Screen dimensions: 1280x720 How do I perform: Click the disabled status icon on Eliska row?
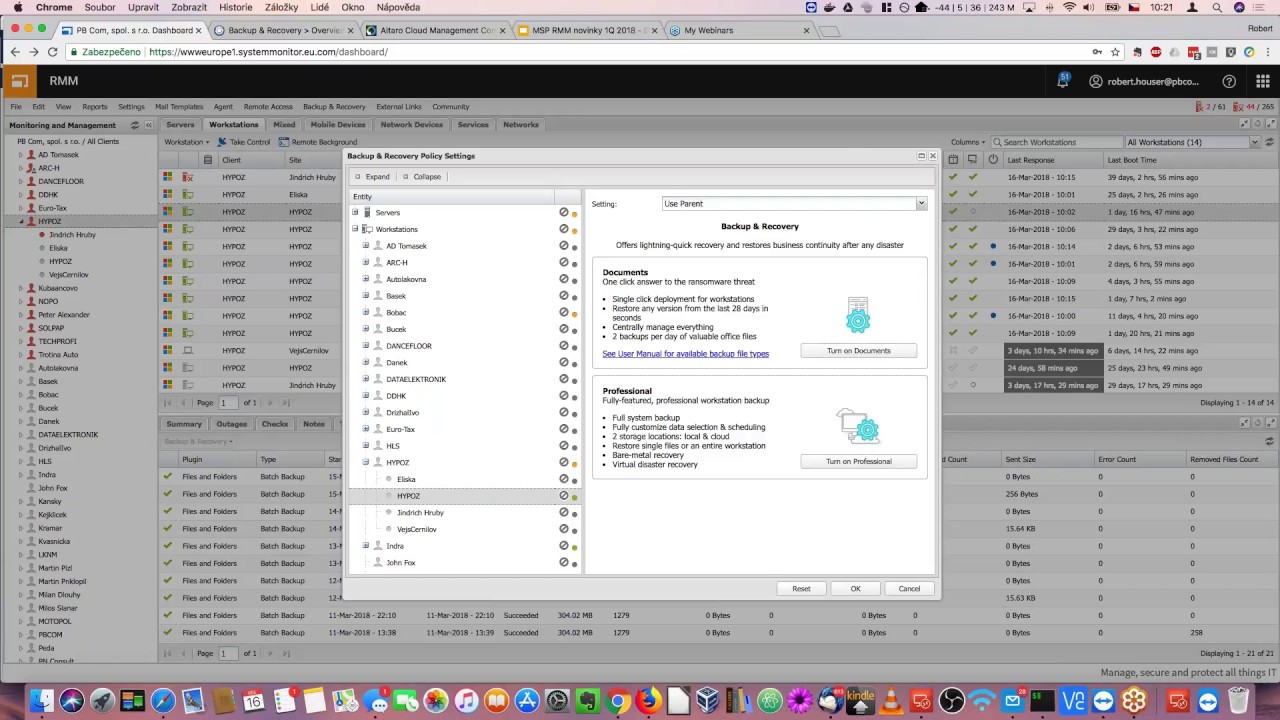564,479
